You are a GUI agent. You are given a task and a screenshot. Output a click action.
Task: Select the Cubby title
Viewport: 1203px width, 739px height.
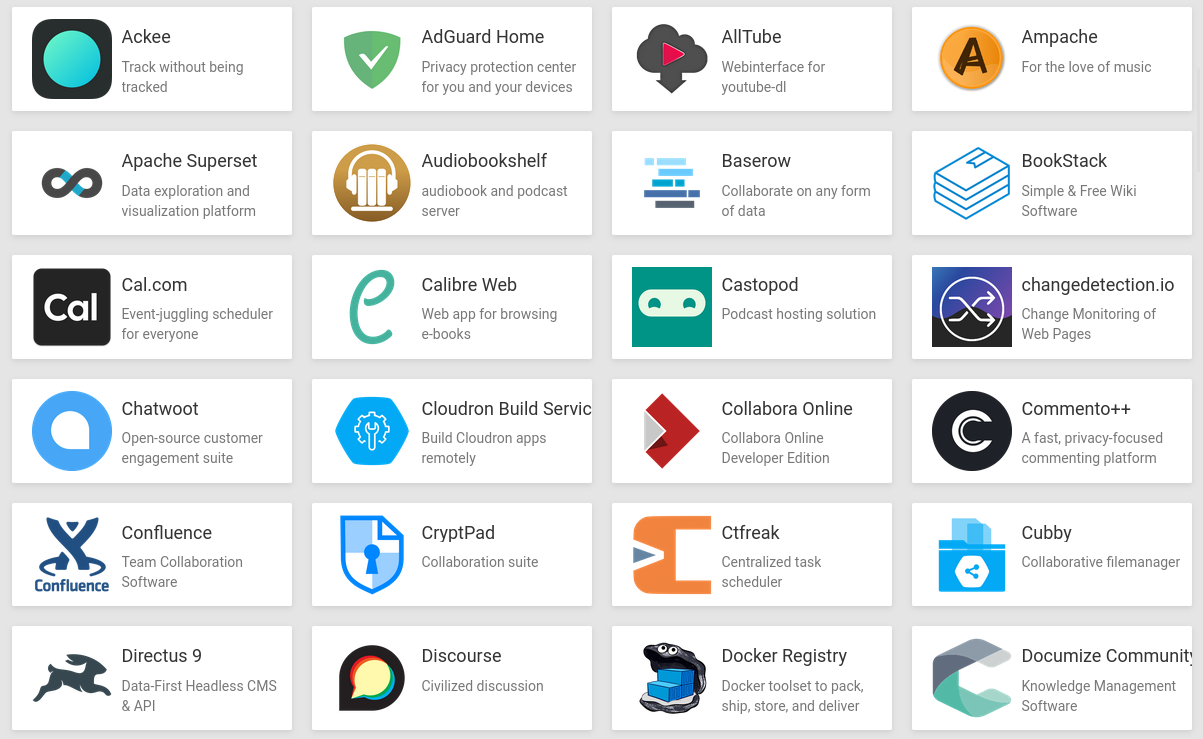click(1047, 533)
